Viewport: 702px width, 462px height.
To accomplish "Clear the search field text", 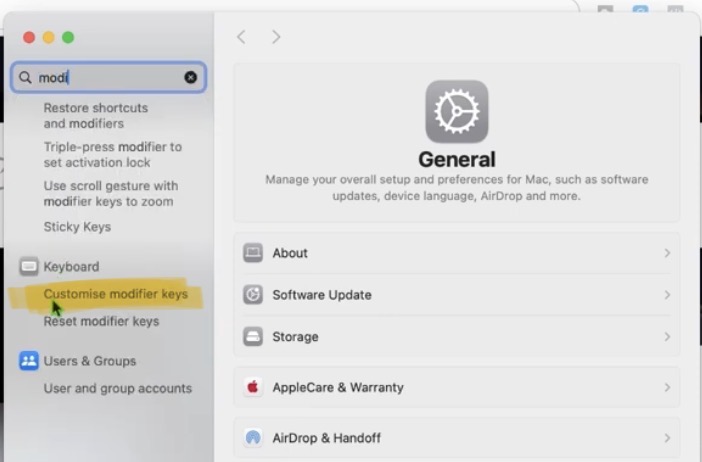I will pos(191,77).
